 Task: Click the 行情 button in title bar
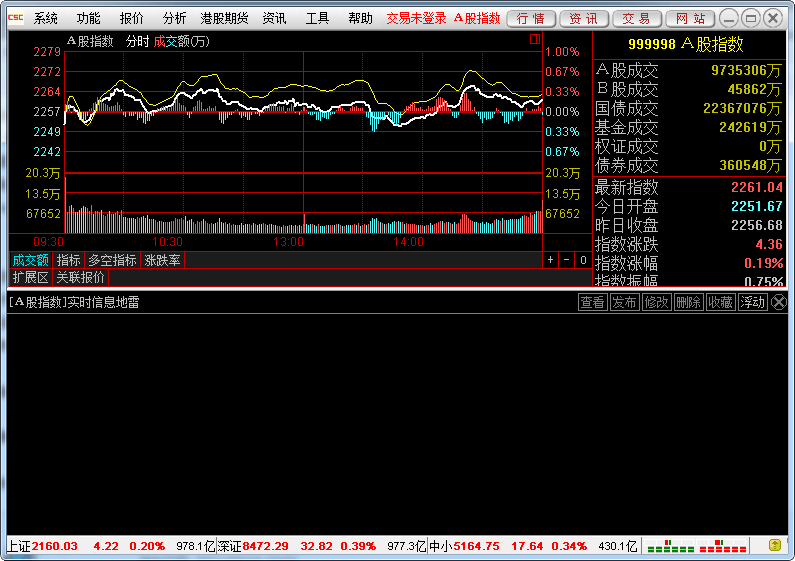(x=531, y=19)
